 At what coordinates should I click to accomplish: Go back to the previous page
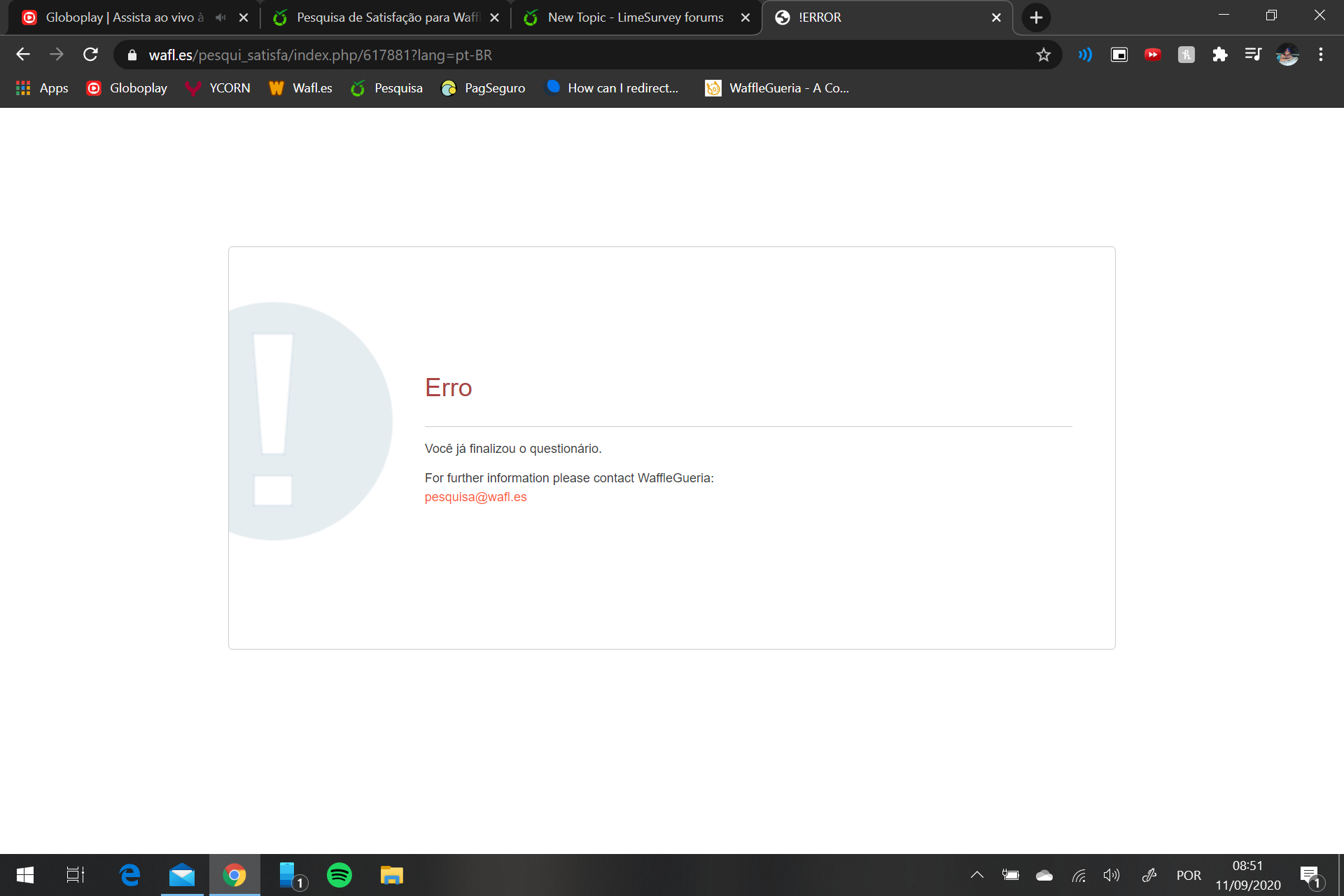click(23, 55)
